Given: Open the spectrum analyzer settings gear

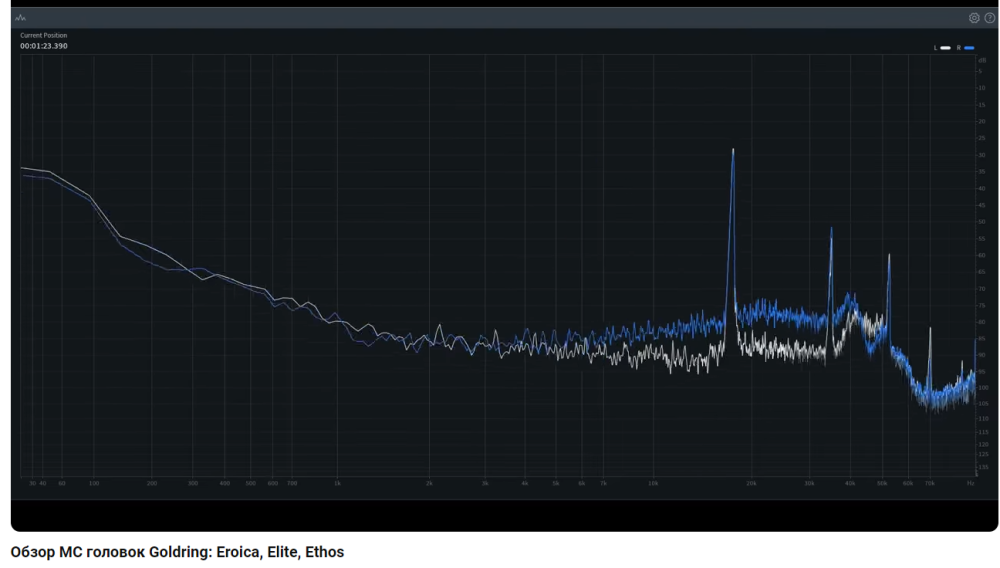Looking at the screenshot, I should [974, 18].
